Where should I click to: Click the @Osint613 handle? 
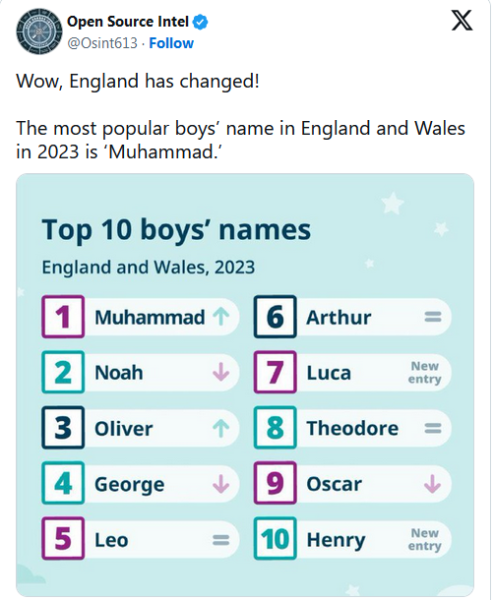(x=102, y=43)
